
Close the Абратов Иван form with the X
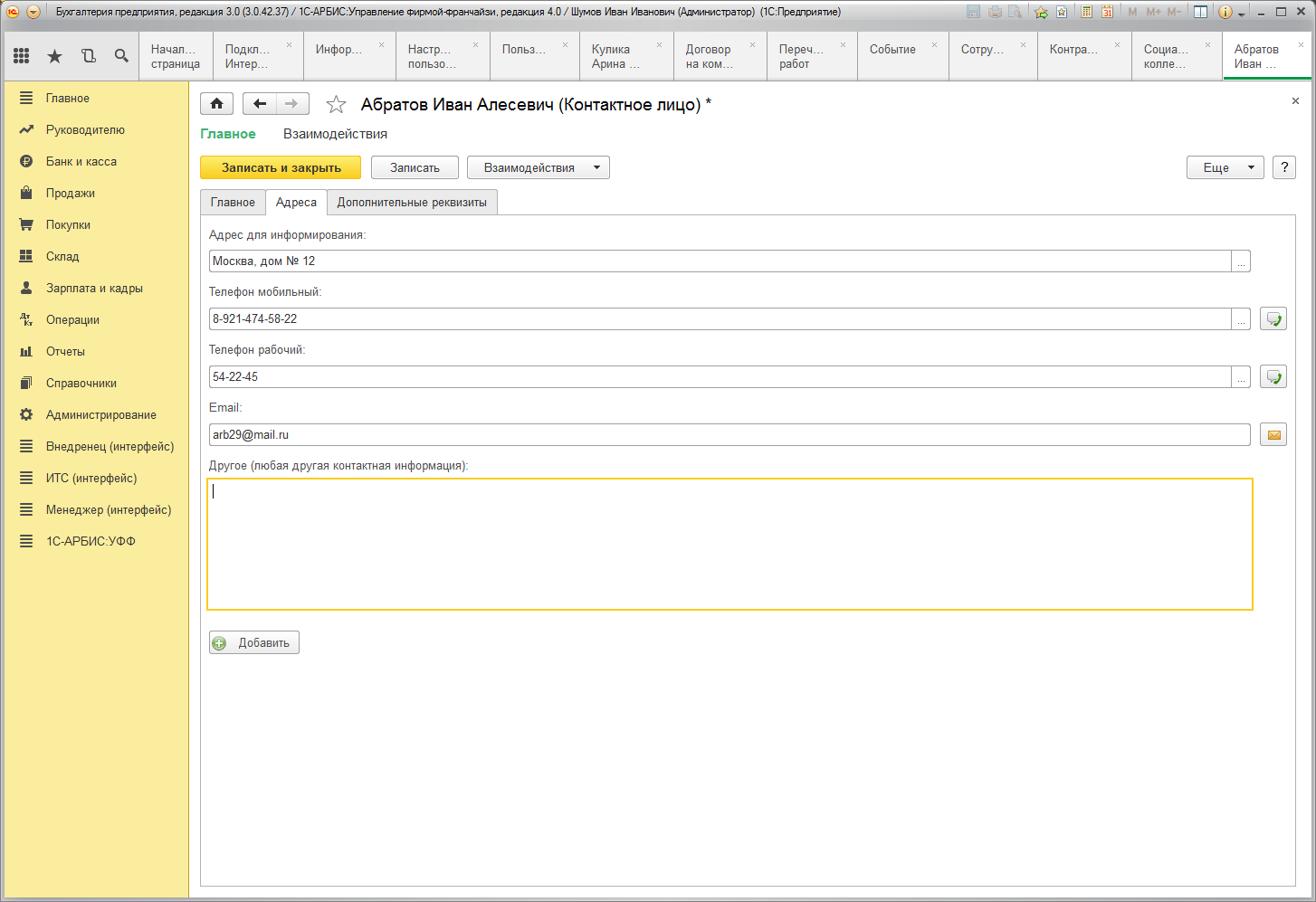point(1295,101)
